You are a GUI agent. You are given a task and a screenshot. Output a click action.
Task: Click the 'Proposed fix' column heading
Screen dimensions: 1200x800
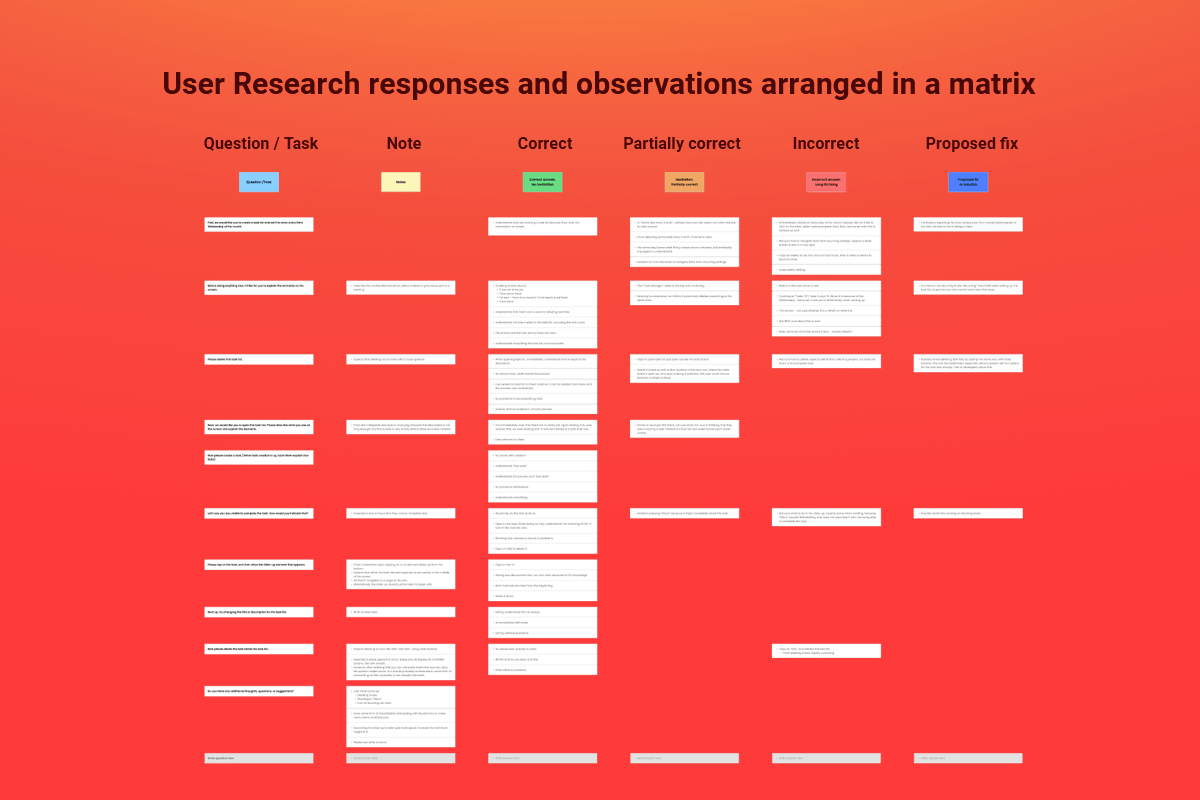tap(972, 143)
